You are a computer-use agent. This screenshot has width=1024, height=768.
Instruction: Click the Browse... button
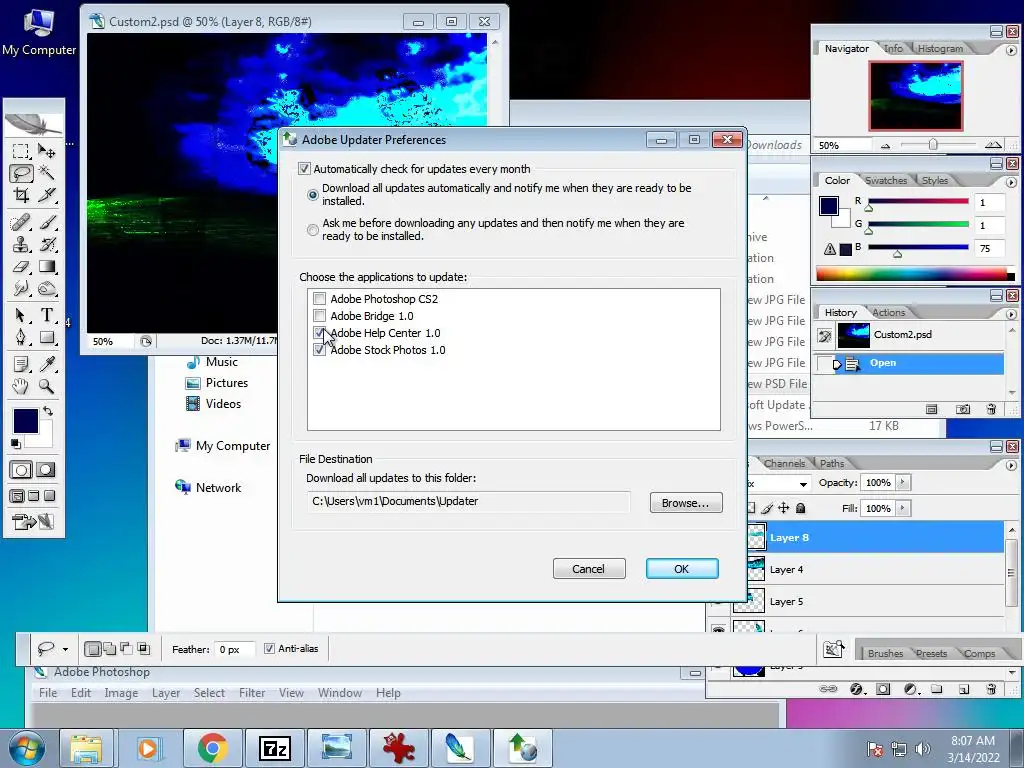pyautogui.click(x=686, y=503)
